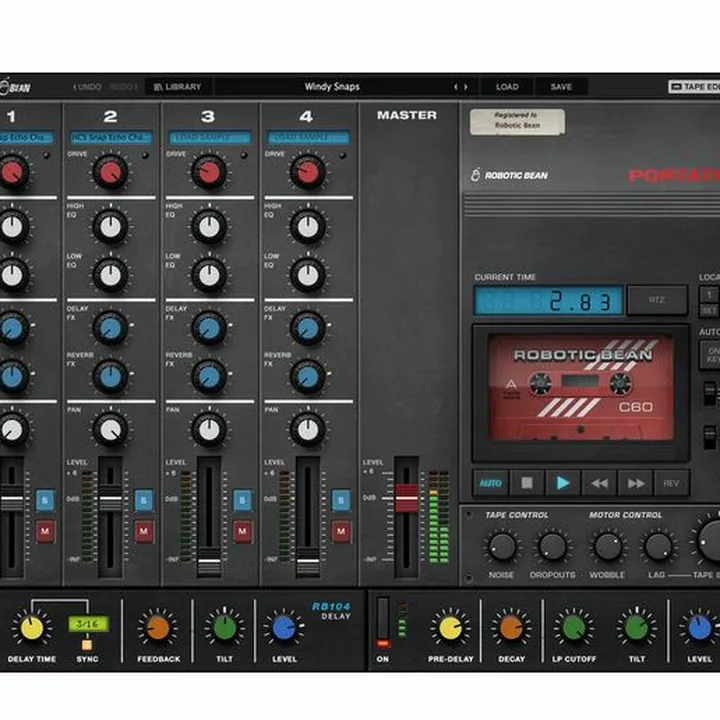Click channel 3 Delay FX knob

tap(209, 328)
